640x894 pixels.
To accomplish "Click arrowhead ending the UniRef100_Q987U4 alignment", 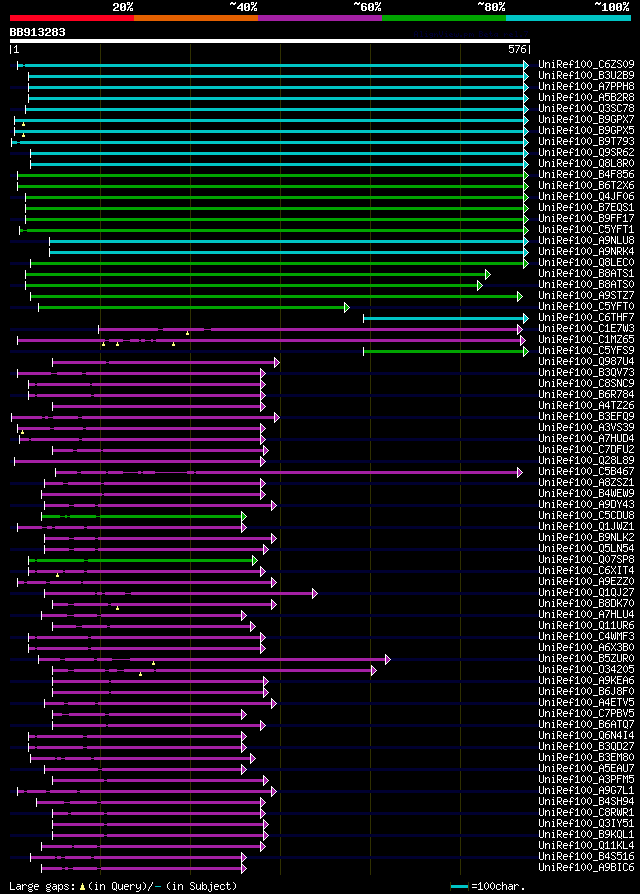I will click(x=277, y=363).
